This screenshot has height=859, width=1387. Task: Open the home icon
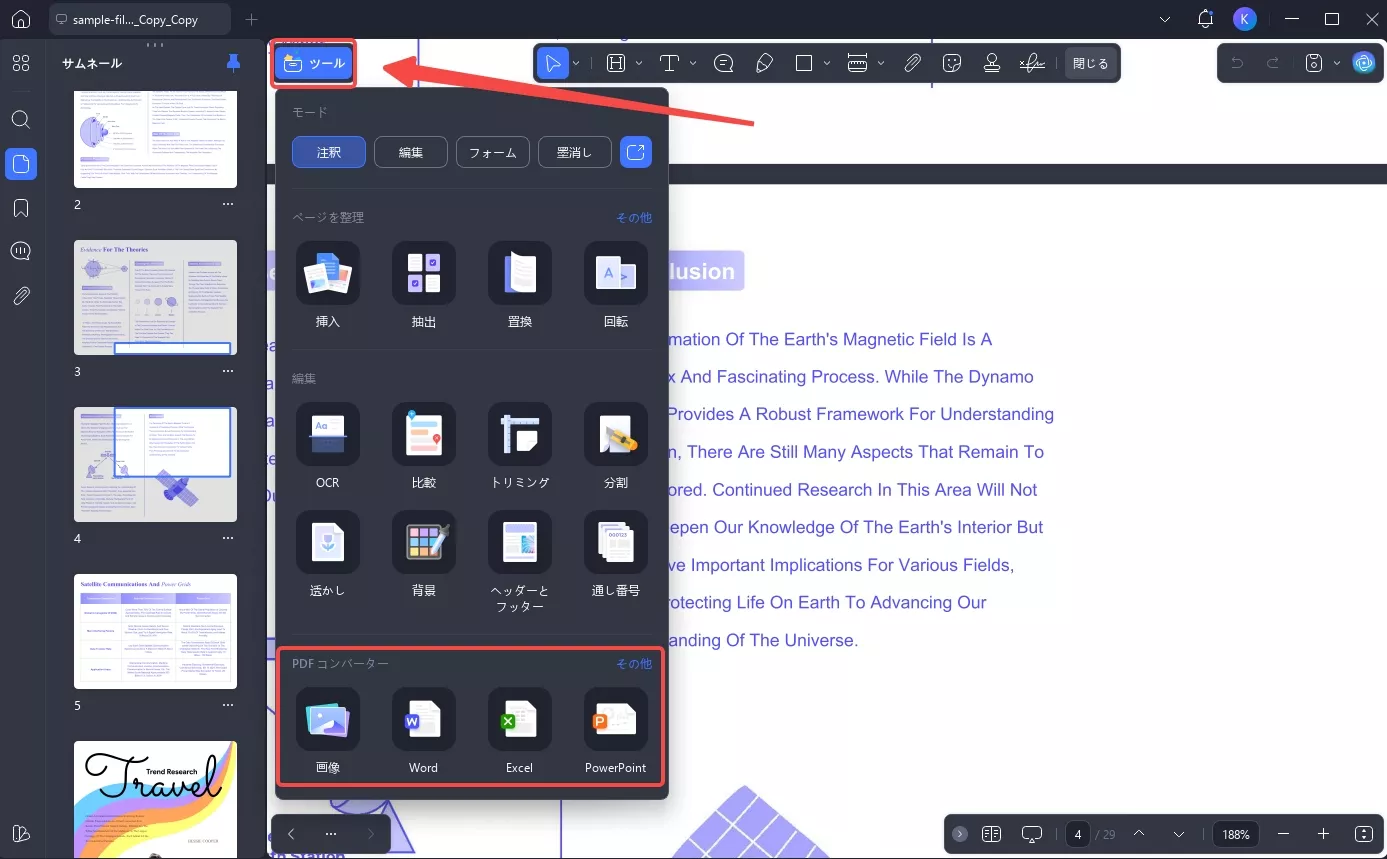pos(21,19)
